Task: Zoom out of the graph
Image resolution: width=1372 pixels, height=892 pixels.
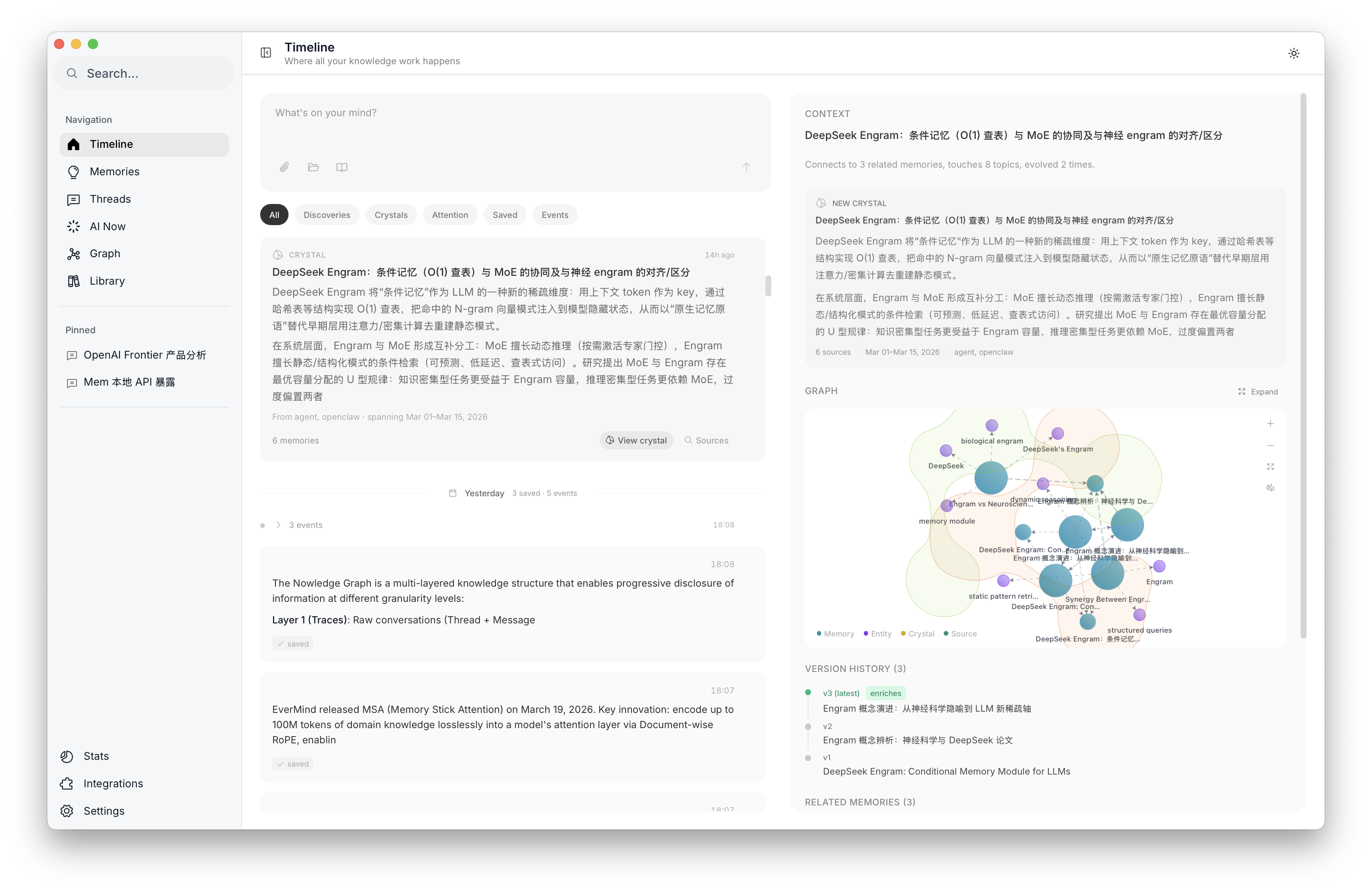Action: click(1270, 446)
